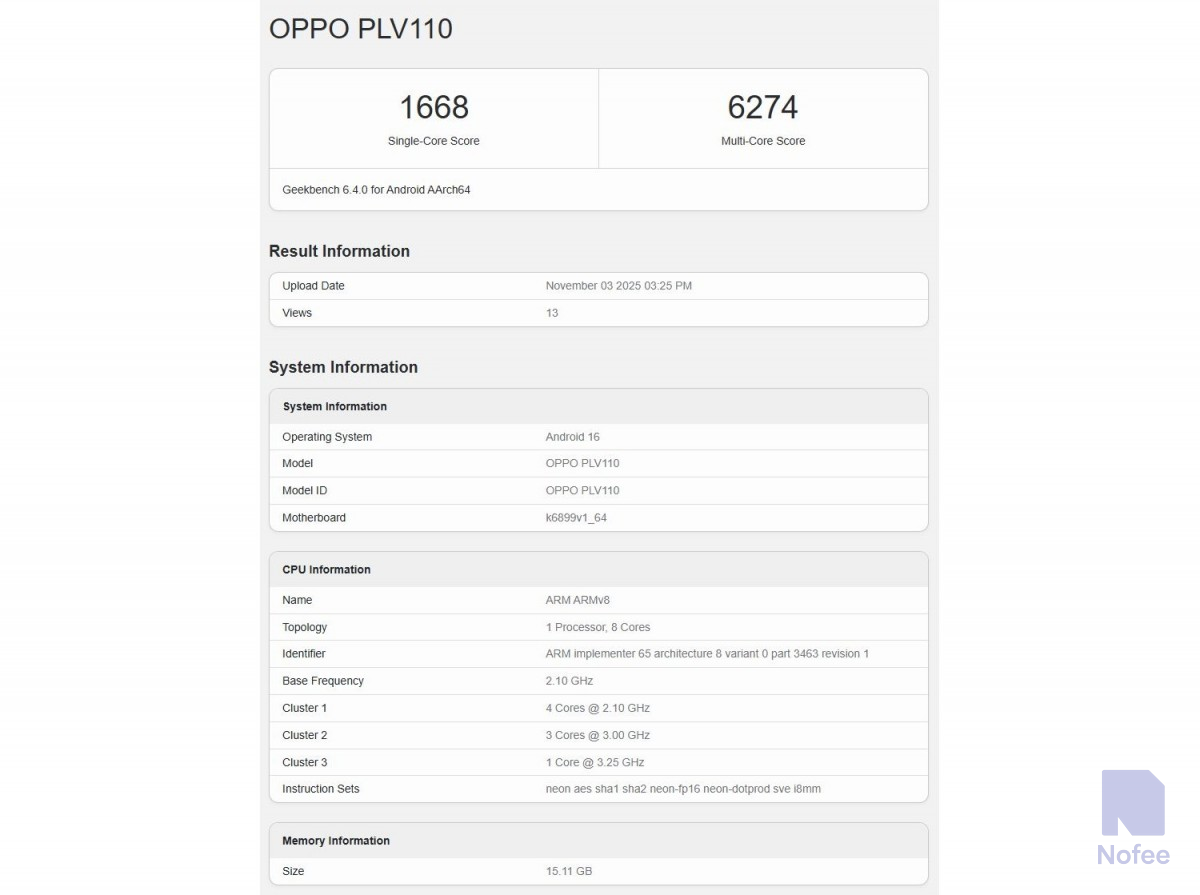The height and width of the screenshot is (895, 1200).
Task: Click the Cluster 3 frequency value
Action: click(x=594, y=762)
